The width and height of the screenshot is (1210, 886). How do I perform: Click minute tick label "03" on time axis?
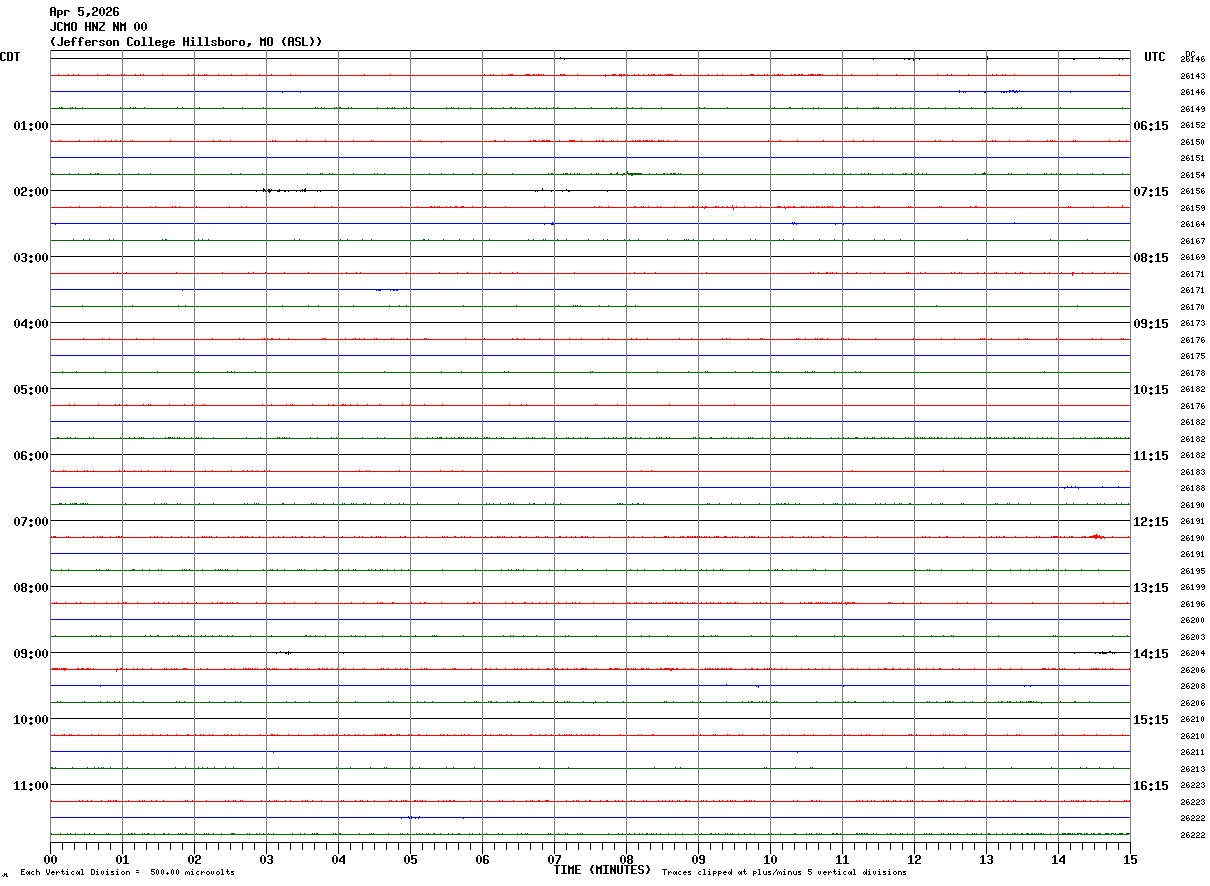(266, 859)
